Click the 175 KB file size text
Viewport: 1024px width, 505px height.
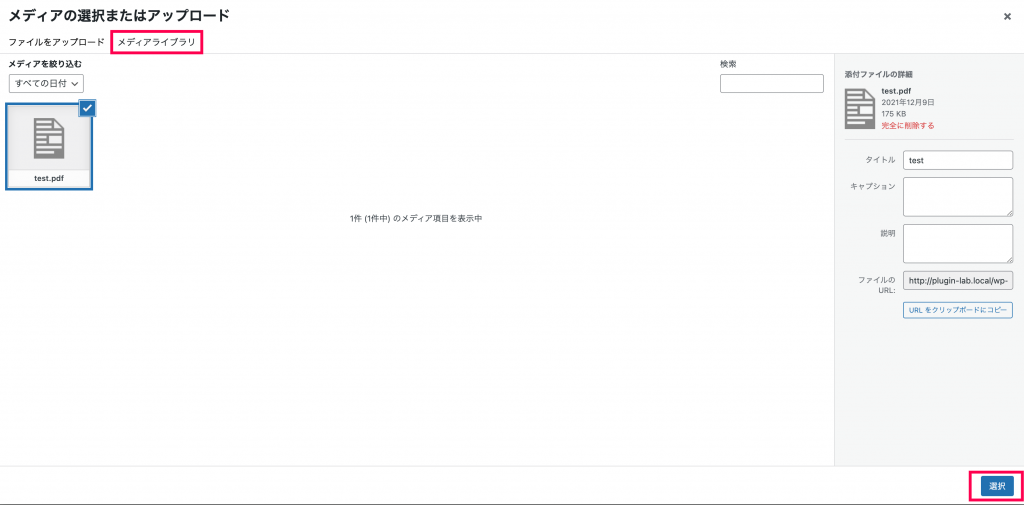point(893,114)
